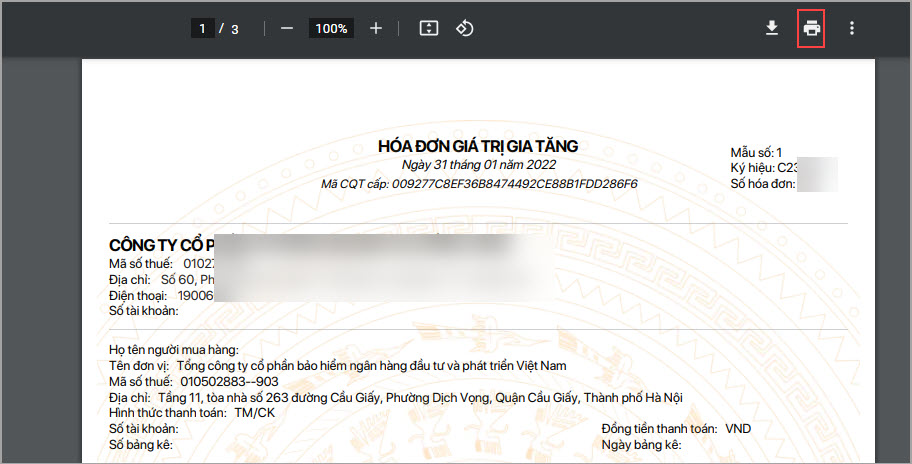Screen dimensions: 912x464
Task: Click the Mẫu số: 1 text
Action: [756, 153]
